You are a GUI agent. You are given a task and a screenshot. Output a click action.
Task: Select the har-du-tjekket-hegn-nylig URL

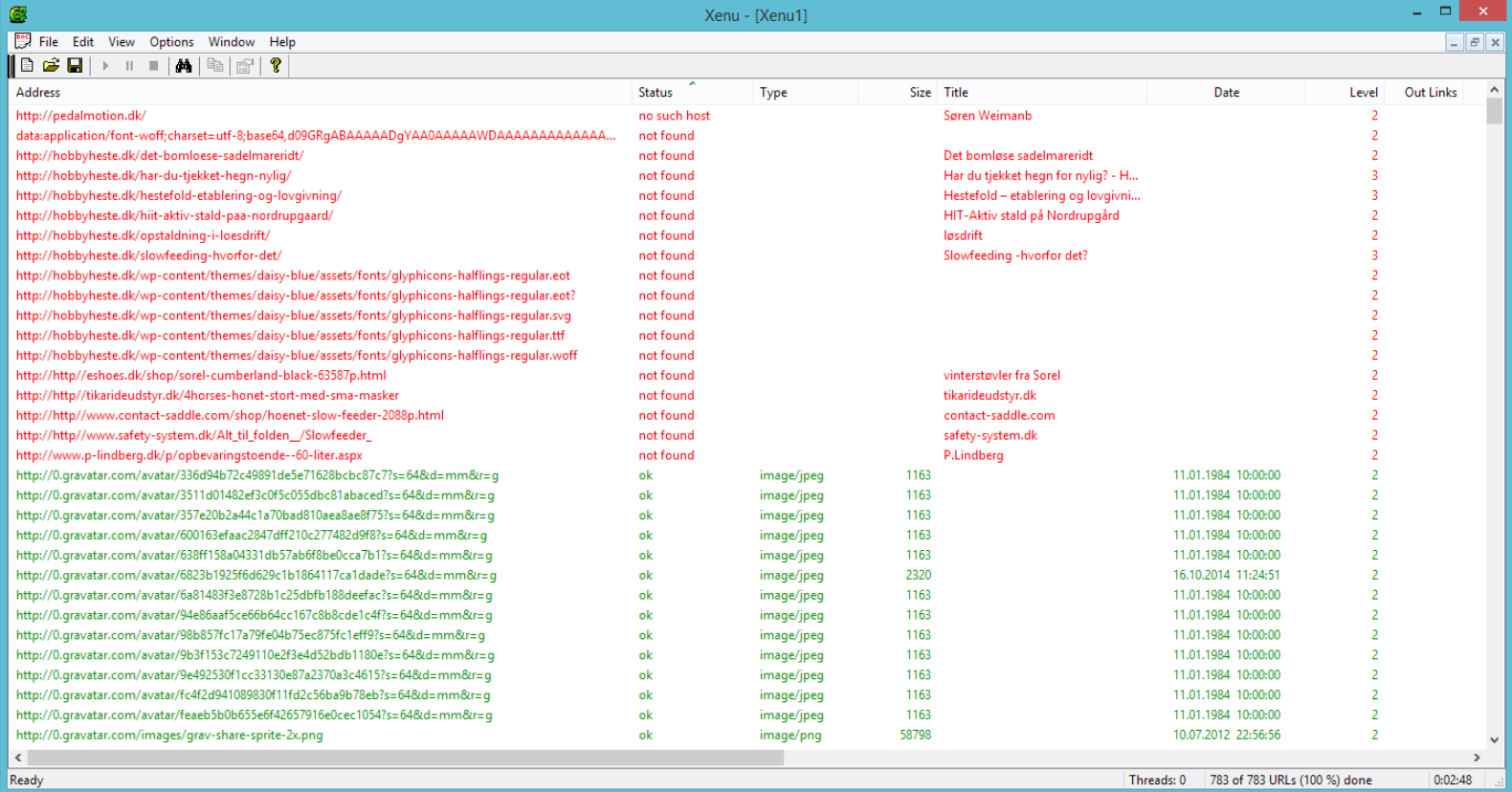click(153, 176)
